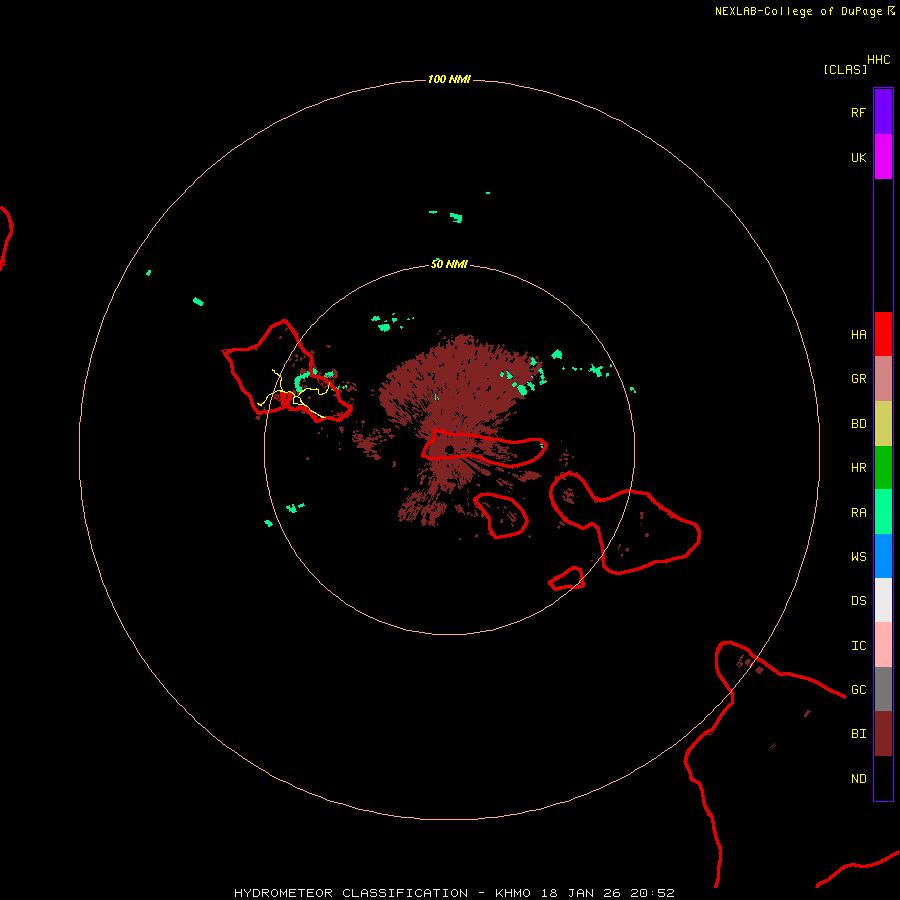Select the blue WS legend swatch

[x=883, y=556]
